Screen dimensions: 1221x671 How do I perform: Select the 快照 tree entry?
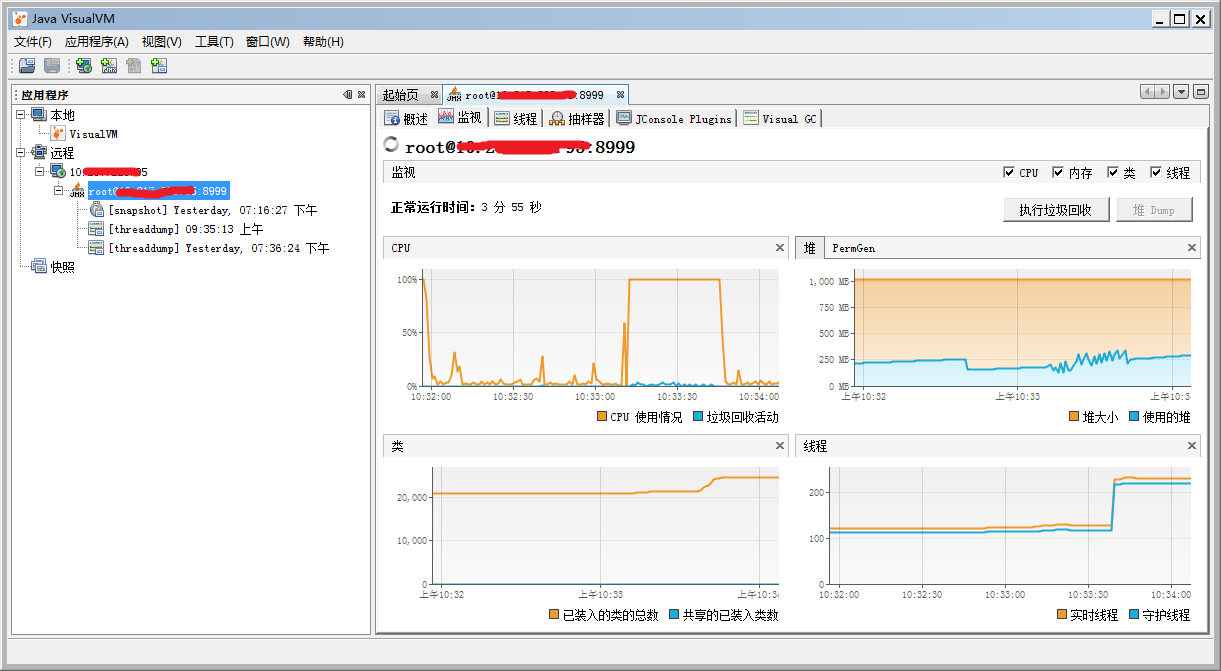coord(63,267)
